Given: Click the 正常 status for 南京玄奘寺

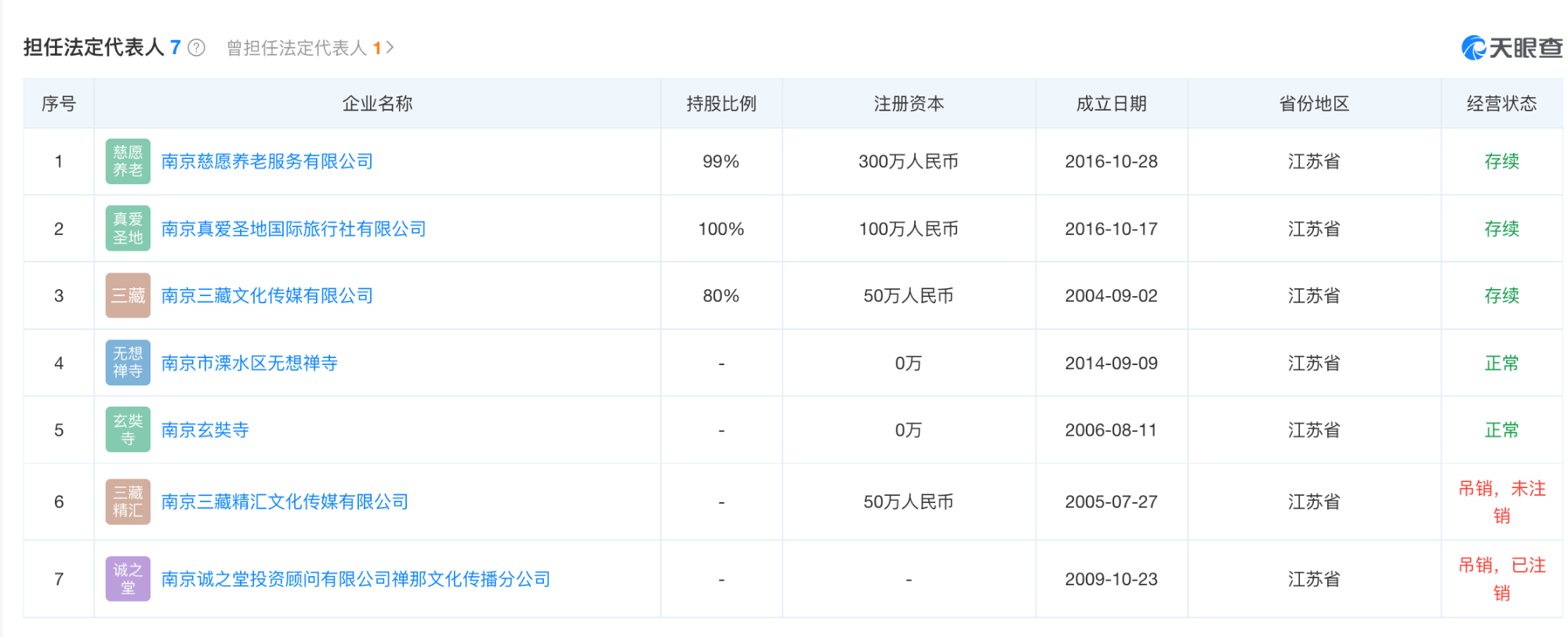Looking at the screenshot, I should [1501, 430].
